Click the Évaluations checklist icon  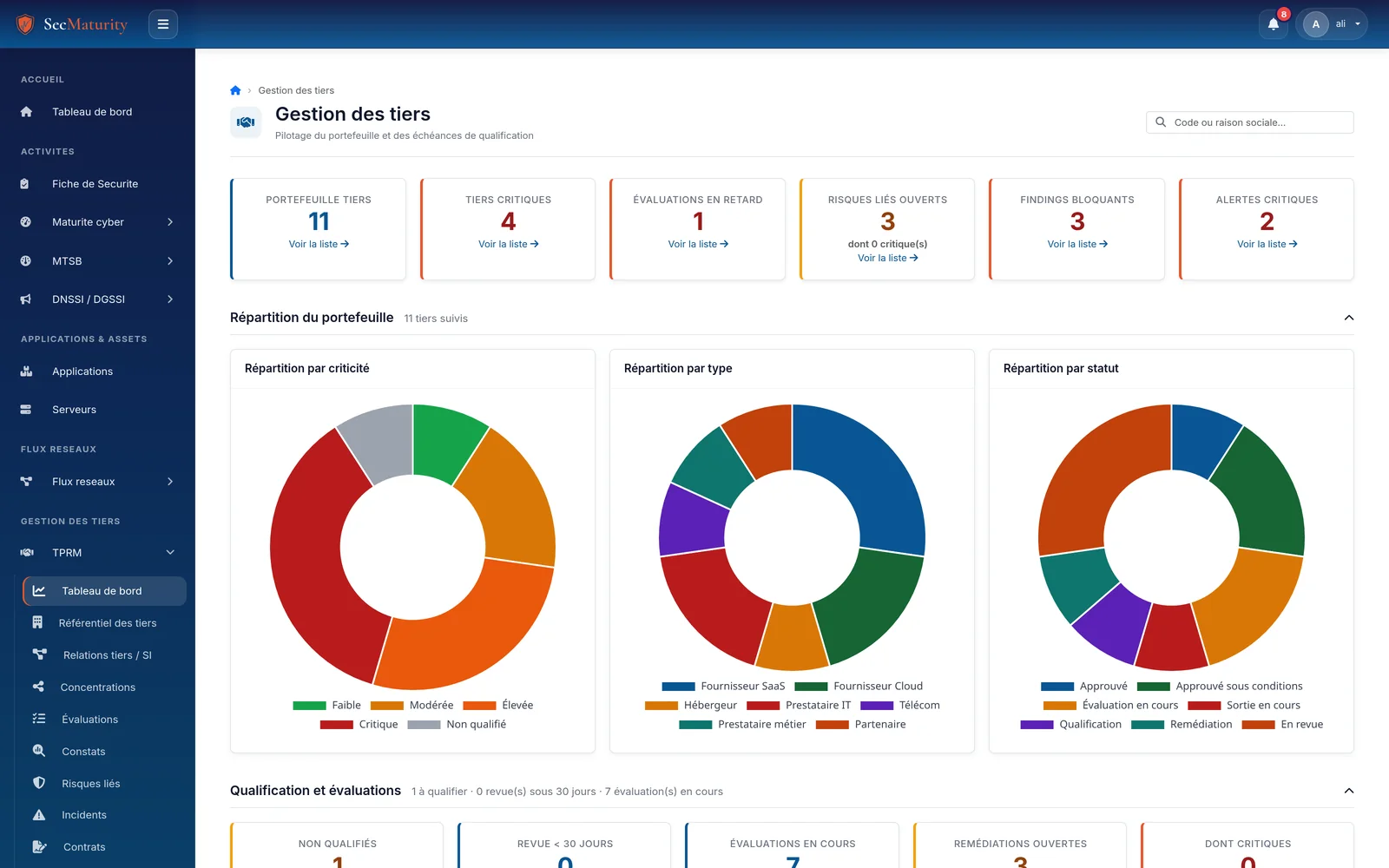(39, 719)
